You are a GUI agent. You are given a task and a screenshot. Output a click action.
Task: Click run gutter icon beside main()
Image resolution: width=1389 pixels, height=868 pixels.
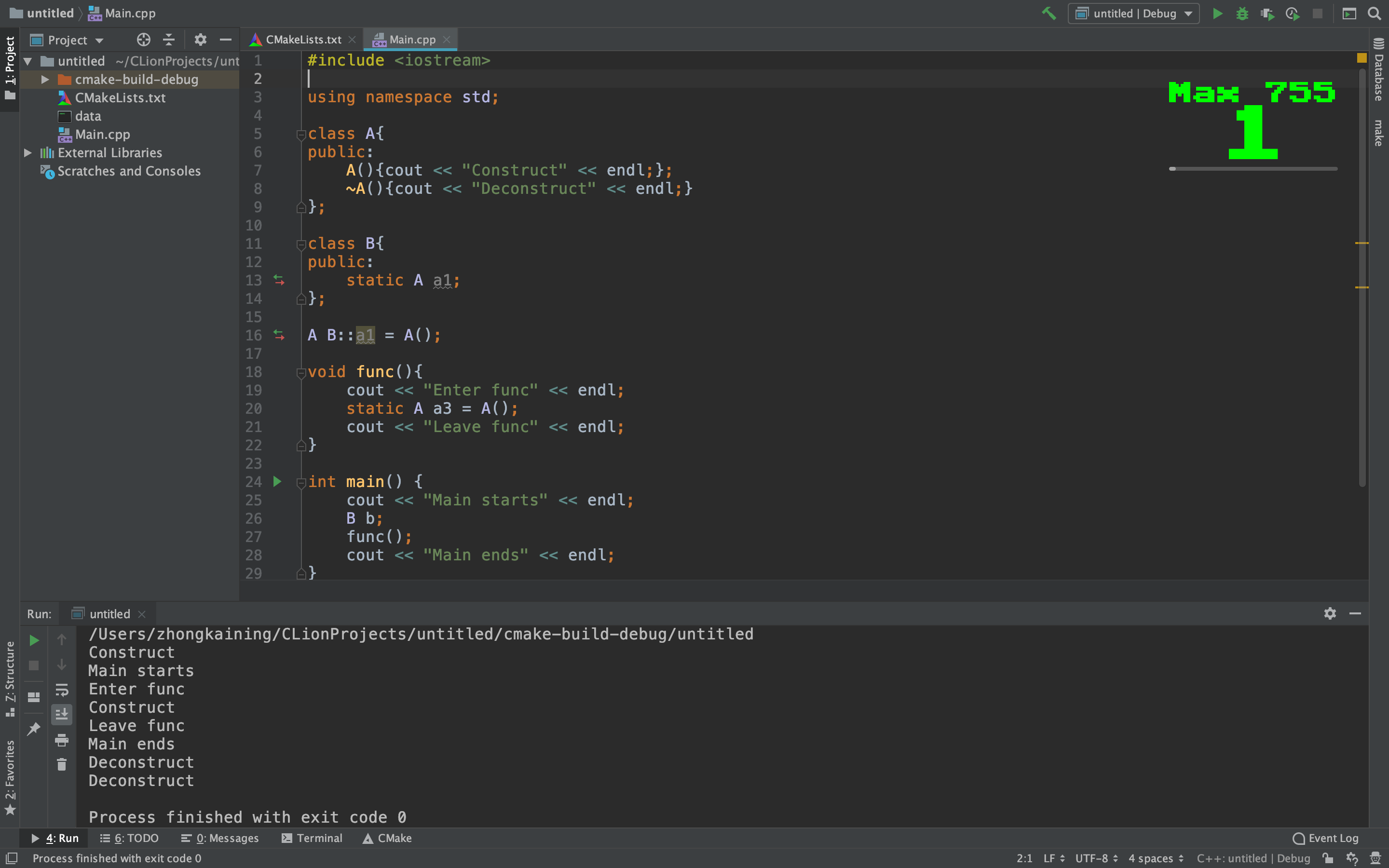[x=277, y=482]
